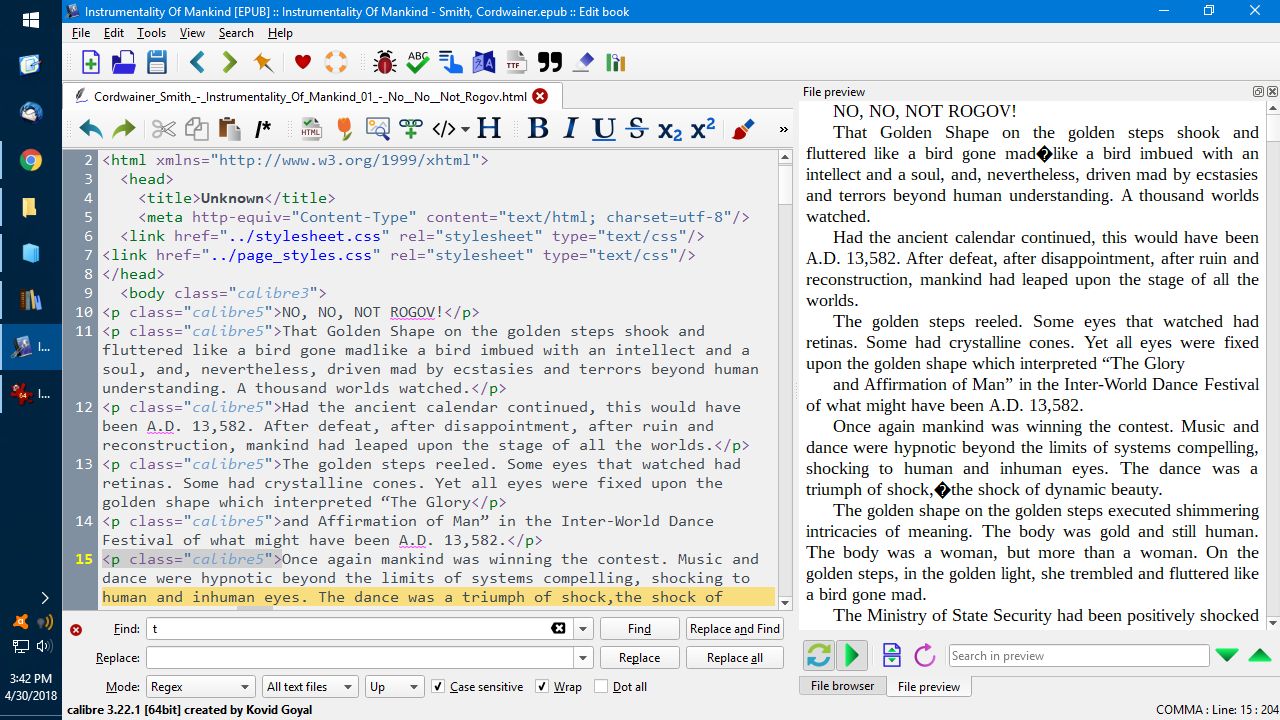This screenshot has height=720, width=1280.
Task: Undo the last edit with the blue arrow
Action: click(91, 128)
